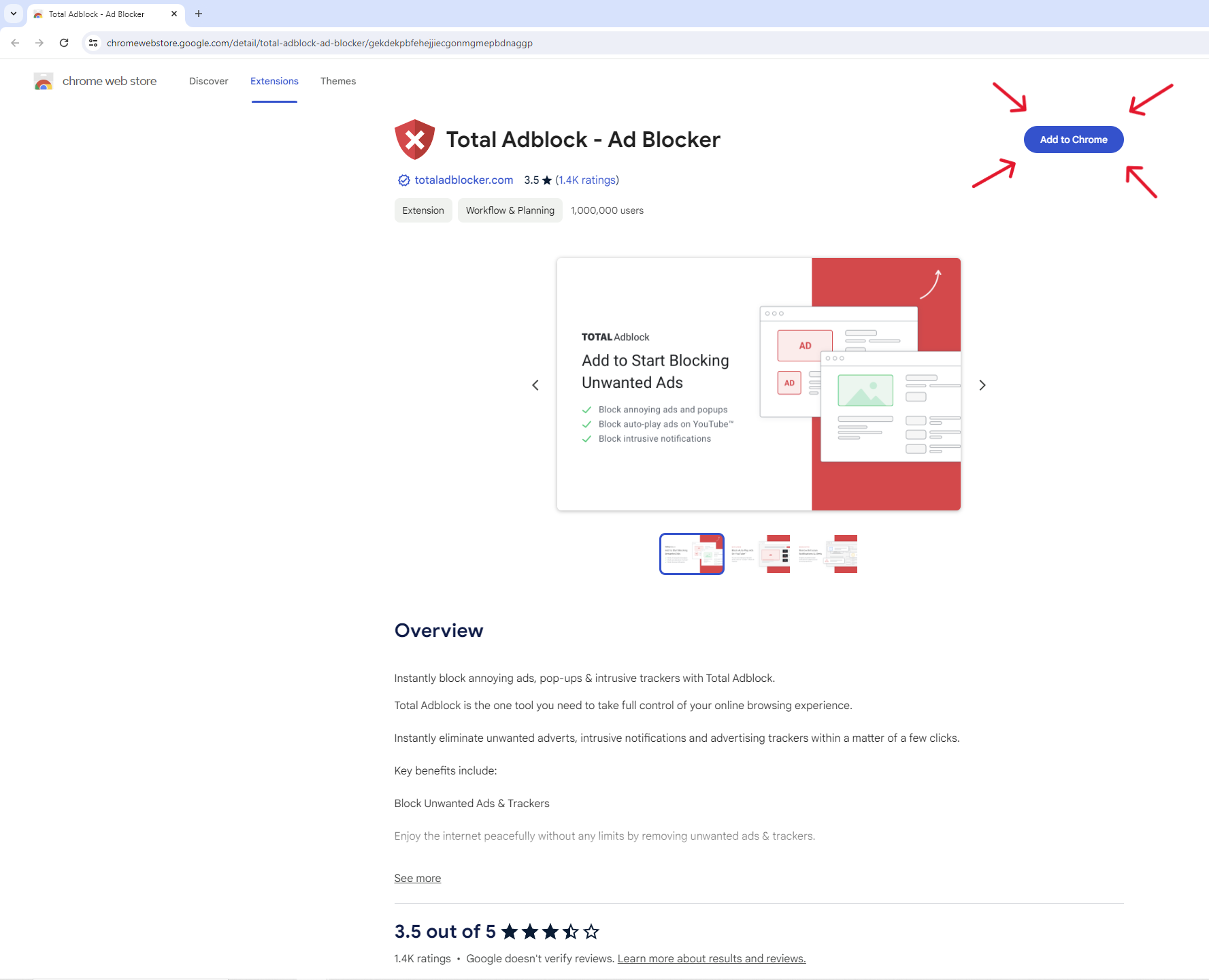This screenshot has width=1209, height=980.
Task: Open the 1.4K ratings link
Action: tap(587, 180)
